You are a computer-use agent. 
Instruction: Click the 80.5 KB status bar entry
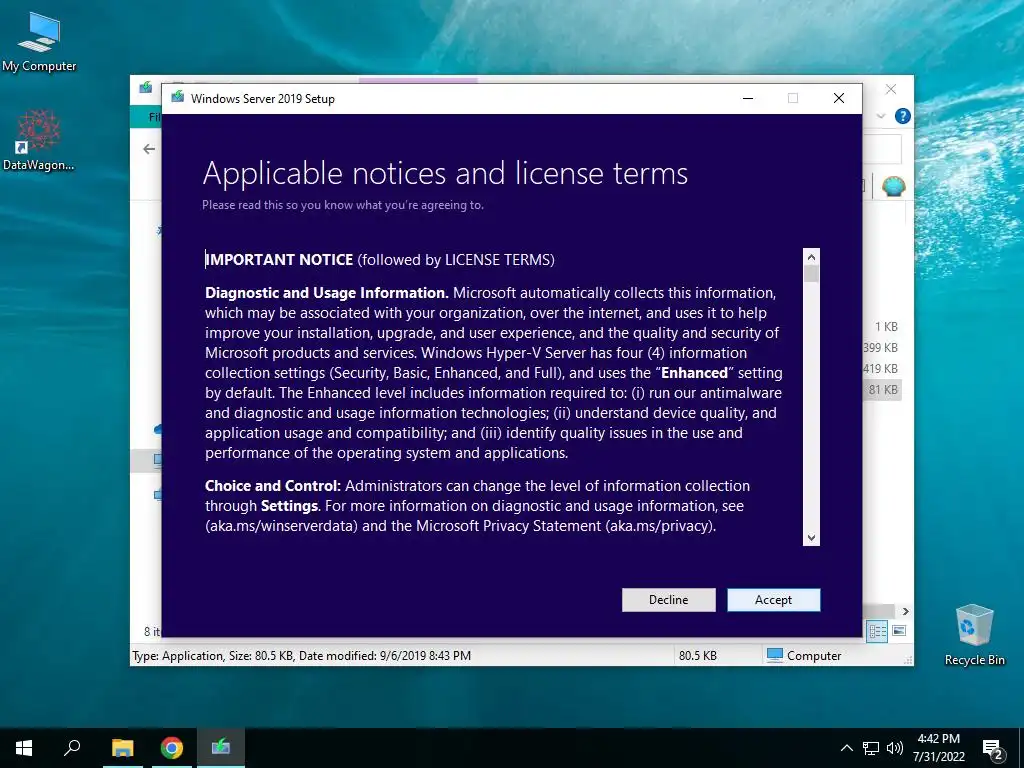point(697,656)
